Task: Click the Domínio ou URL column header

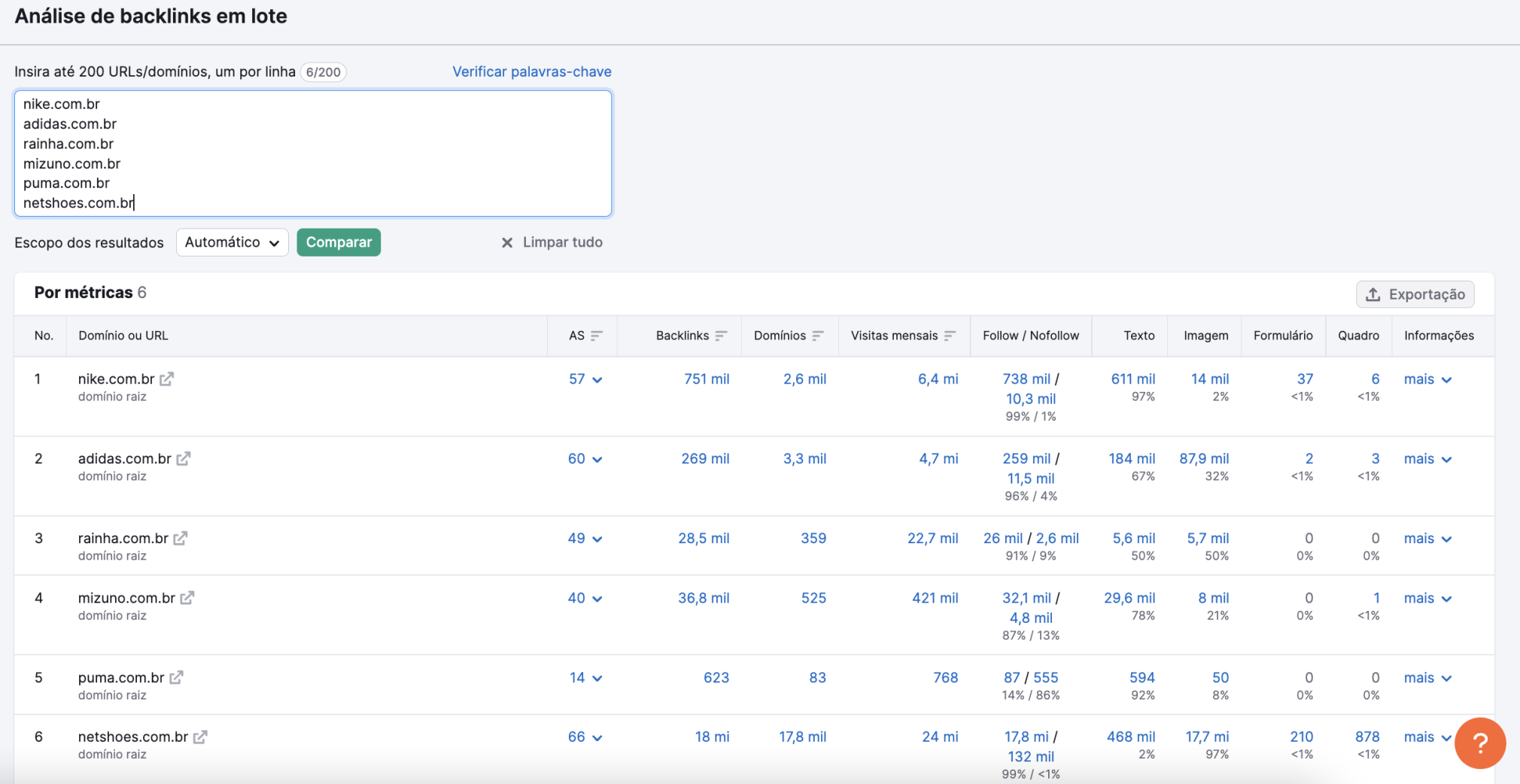Action: (123, 336)
